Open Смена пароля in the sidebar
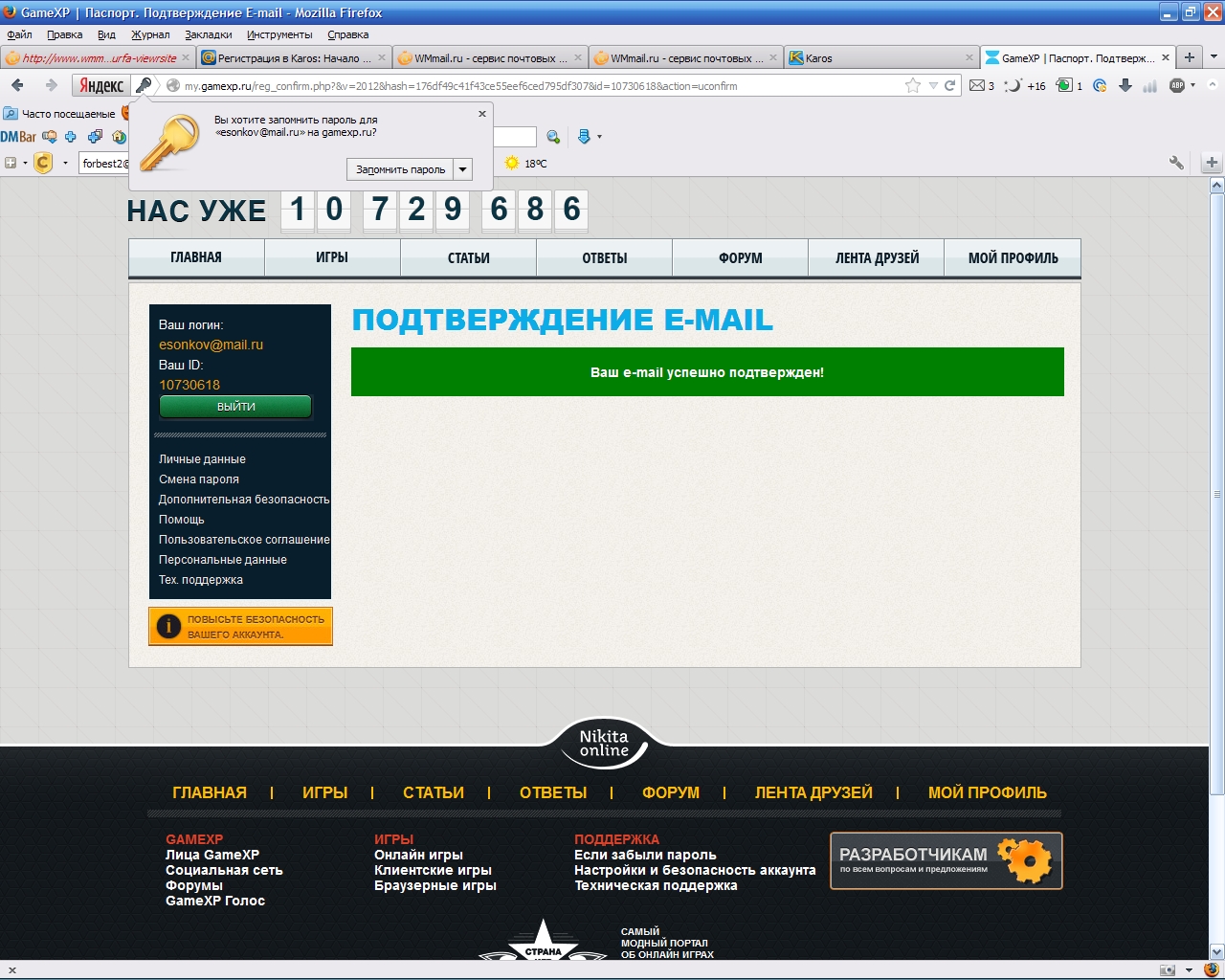 pyautogui.click(x=199, y=479)
